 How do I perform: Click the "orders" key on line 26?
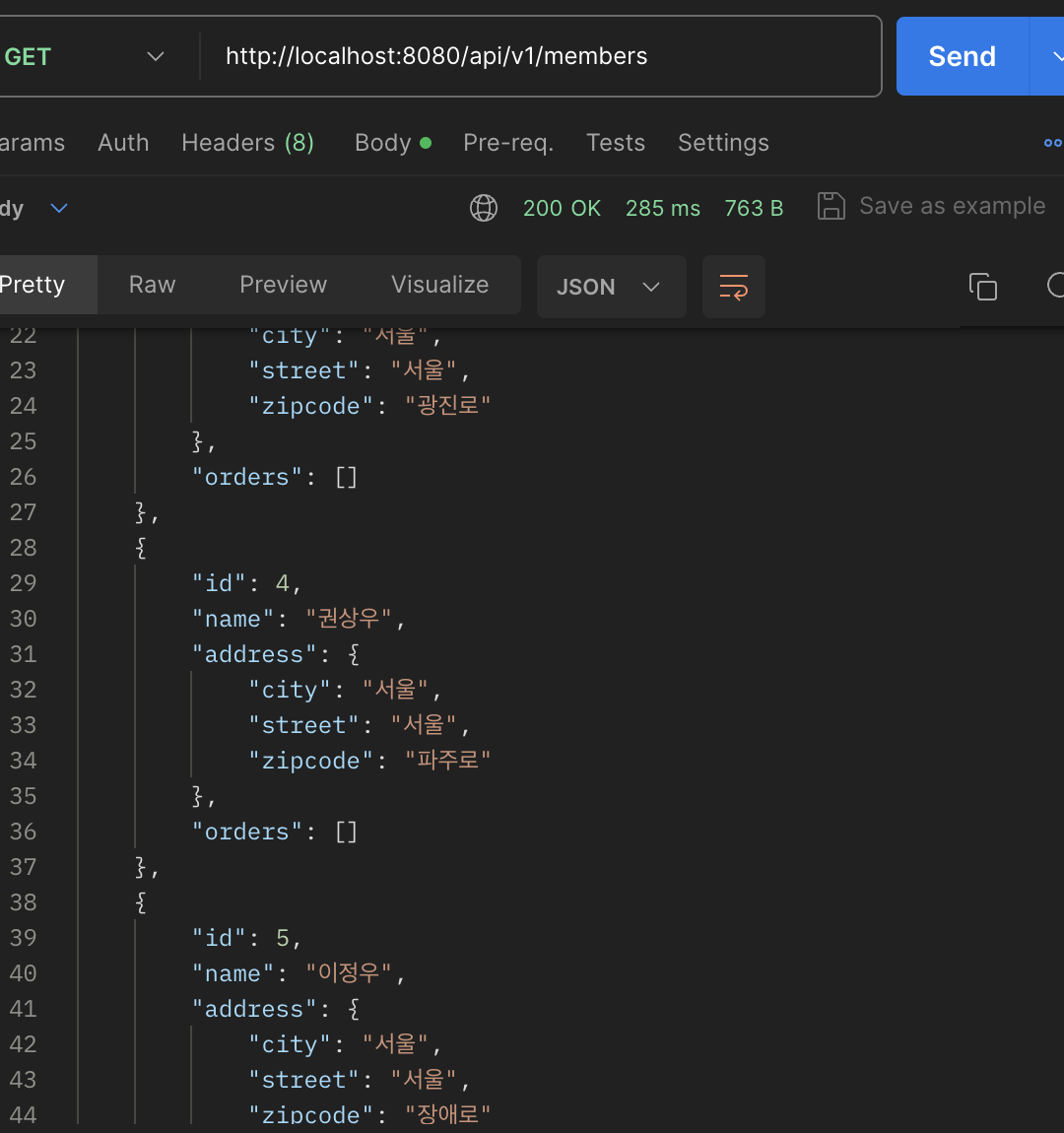(247, 477)
